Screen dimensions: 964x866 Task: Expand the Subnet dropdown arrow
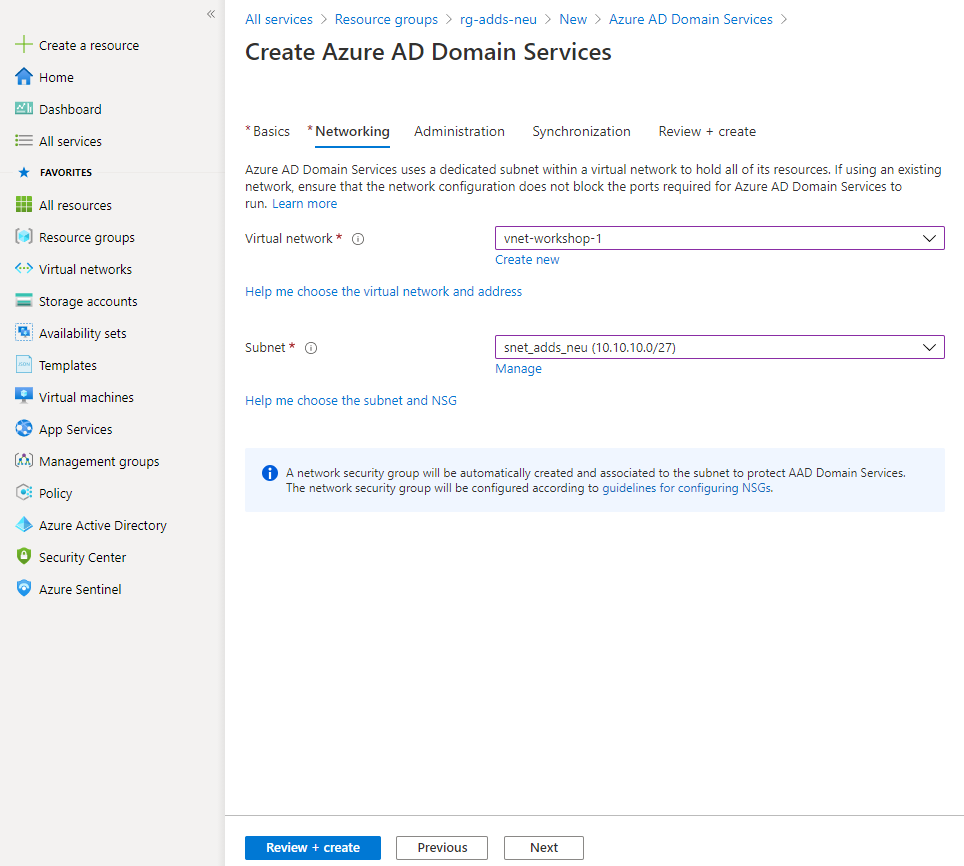coord(929,347)
